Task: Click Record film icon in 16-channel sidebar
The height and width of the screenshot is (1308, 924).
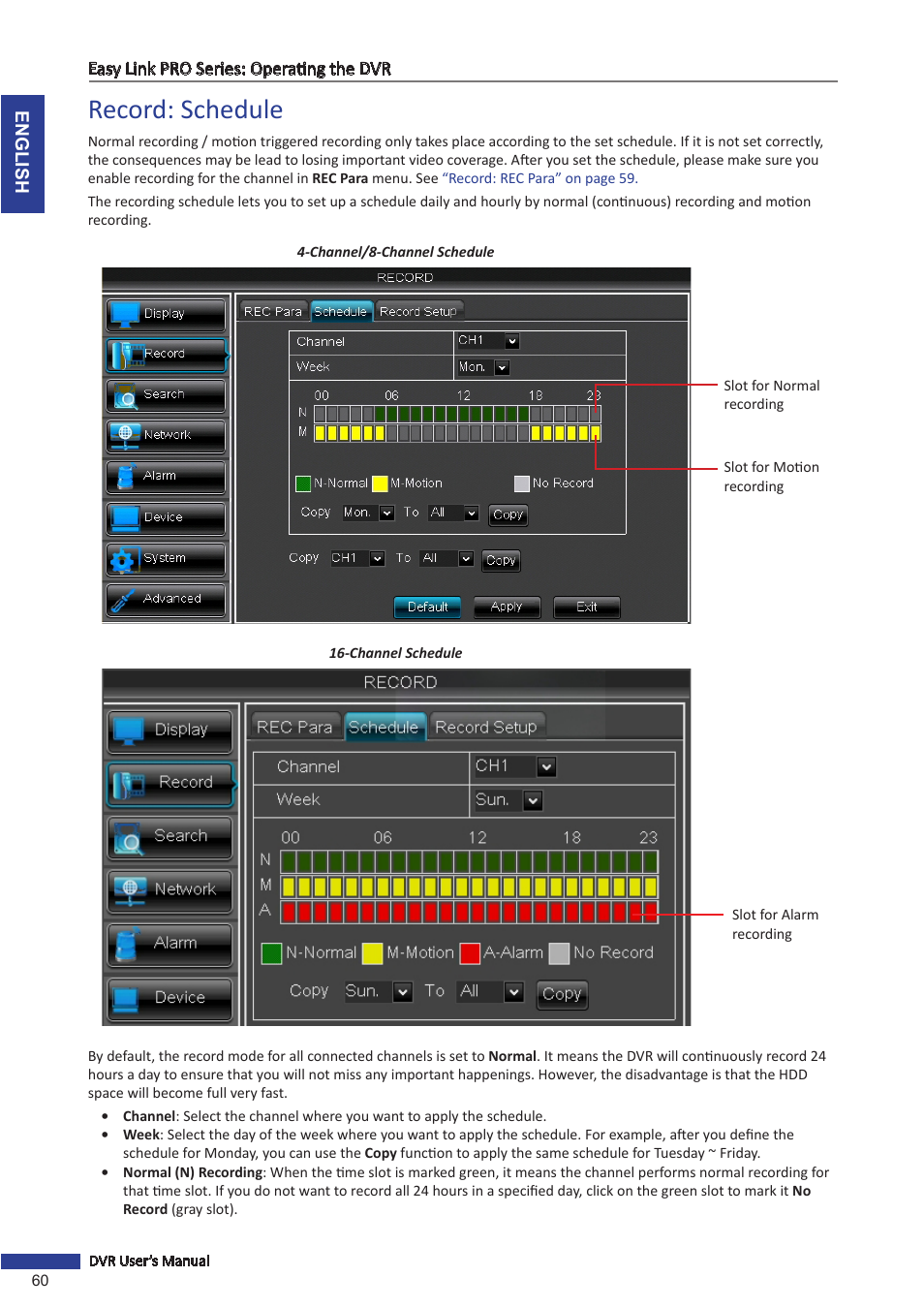Action: point(129,784)
